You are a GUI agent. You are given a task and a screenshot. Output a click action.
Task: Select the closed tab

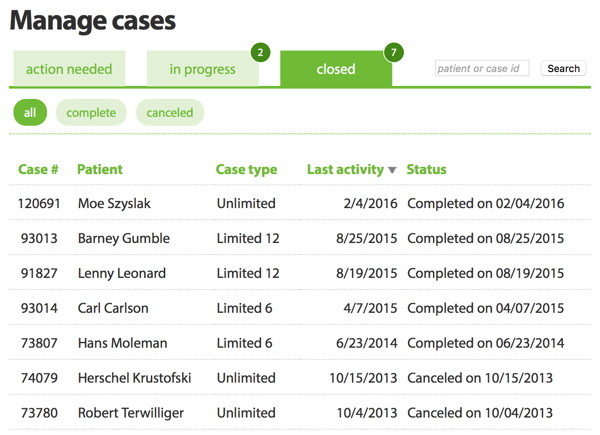336,69
